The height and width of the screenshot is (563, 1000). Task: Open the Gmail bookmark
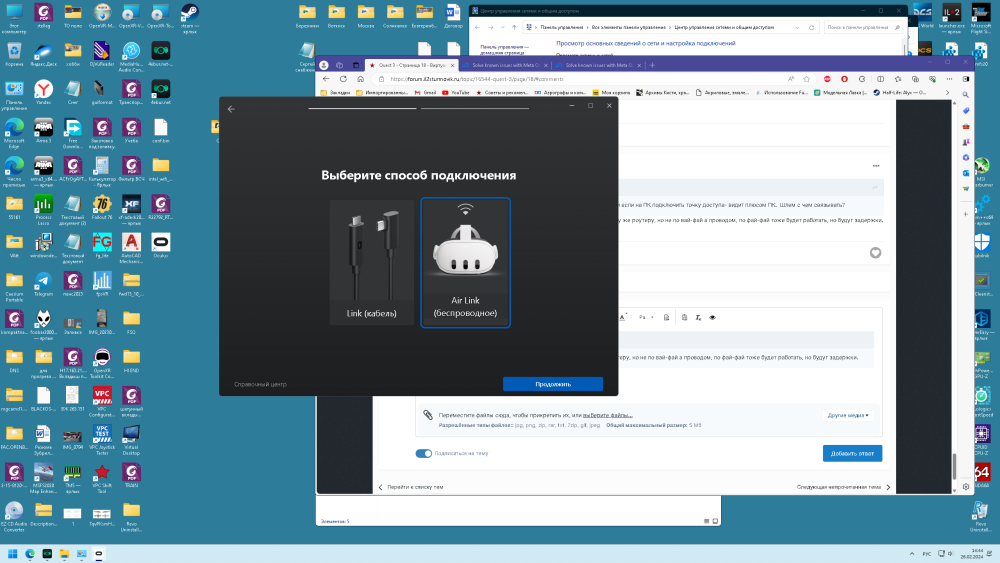click(x=425, y=92)
